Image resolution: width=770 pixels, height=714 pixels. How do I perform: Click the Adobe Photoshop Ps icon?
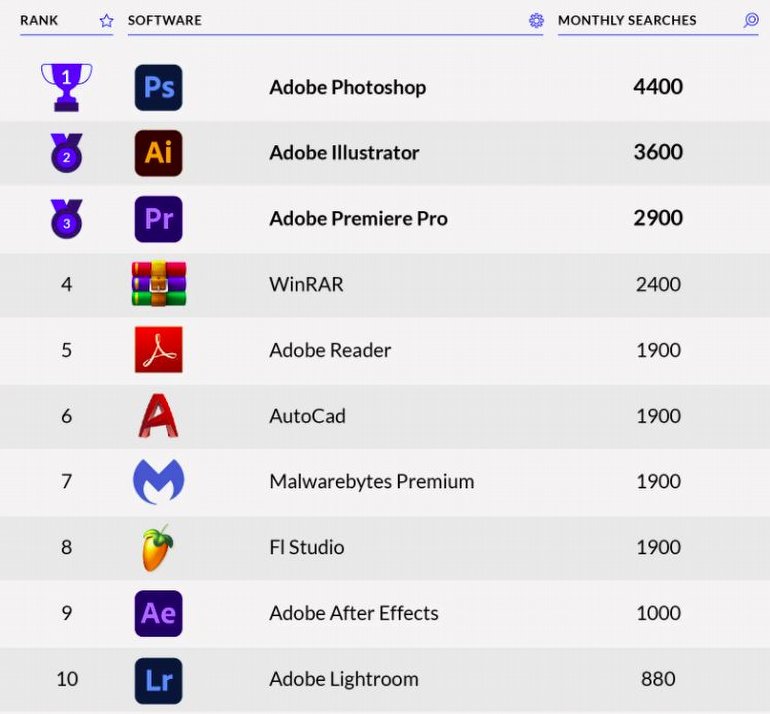[x=158, y=87]
